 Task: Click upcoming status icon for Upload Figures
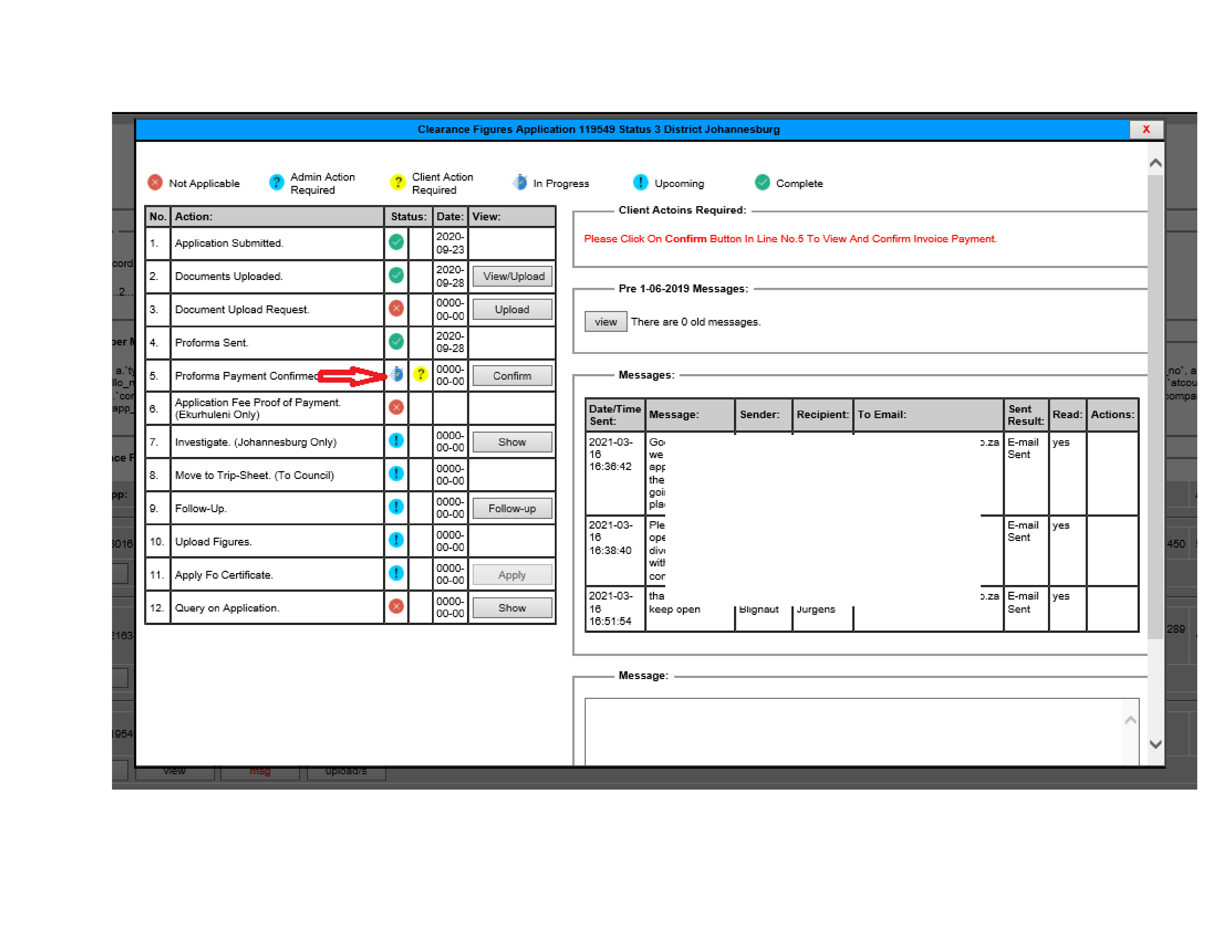point(396,540)
